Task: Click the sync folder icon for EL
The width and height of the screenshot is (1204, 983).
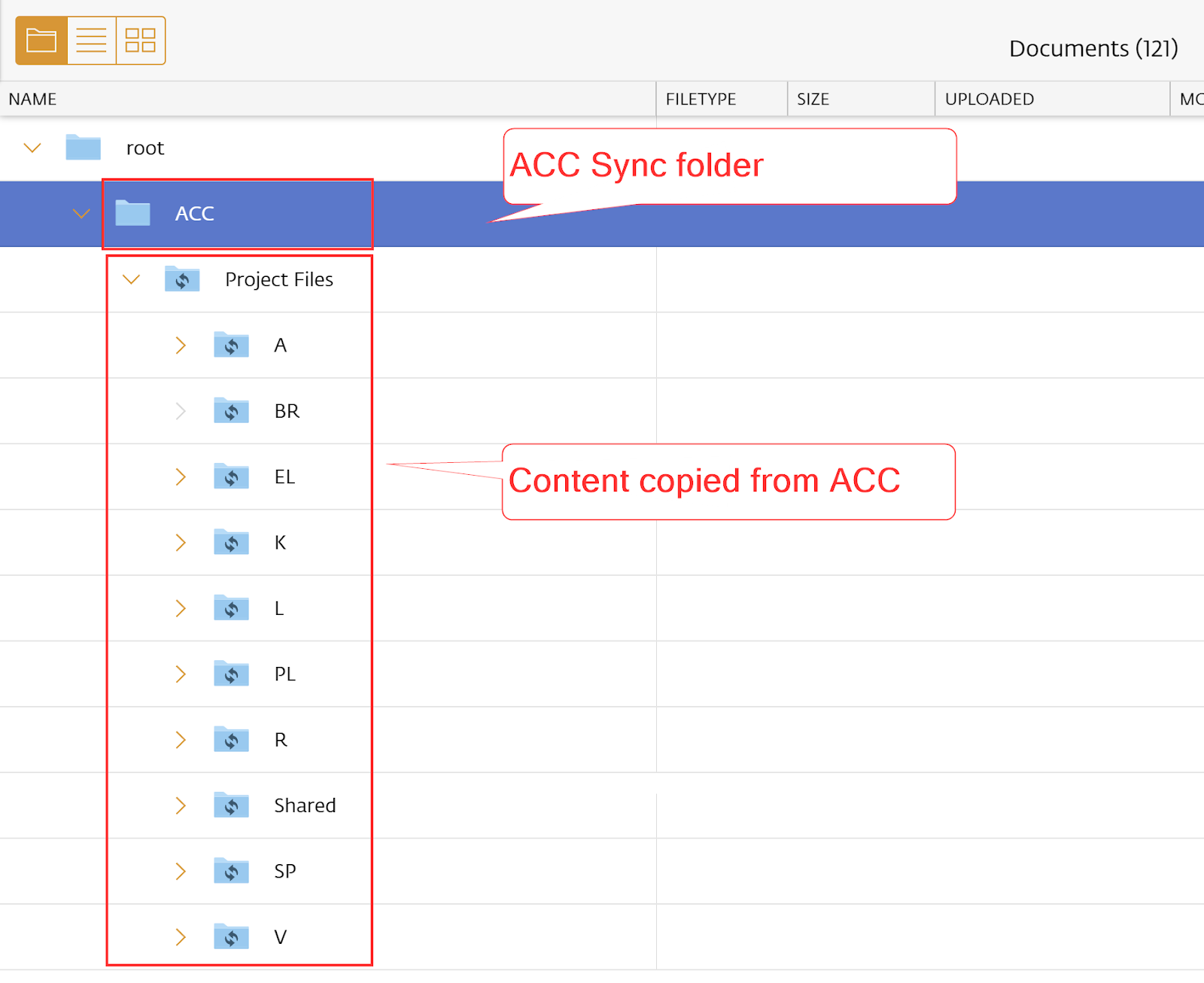Action: [x=231, y=476]
